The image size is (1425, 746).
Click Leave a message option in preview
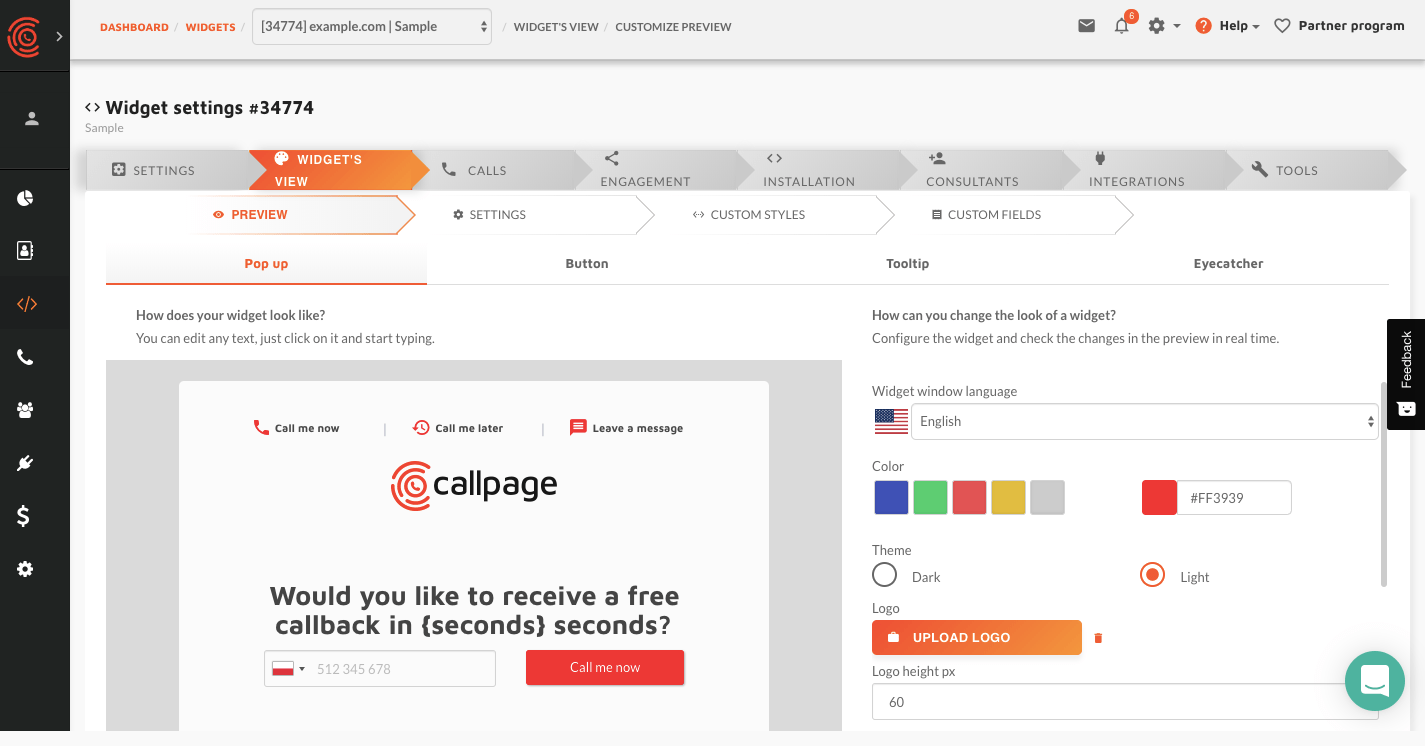[626, 428]
